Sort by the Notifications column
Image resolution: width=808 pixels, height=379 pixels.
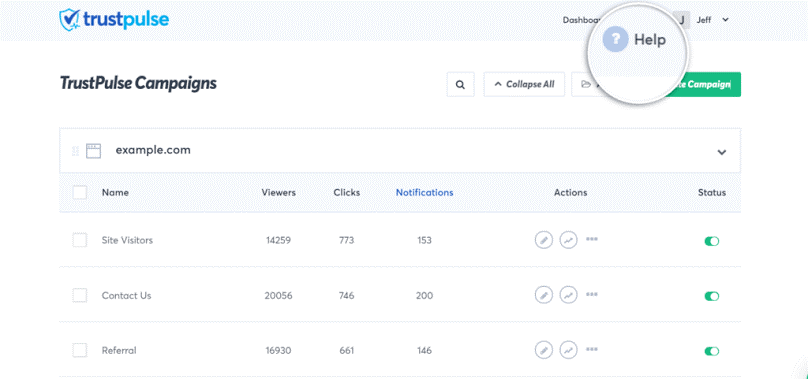[x=425, y=192]
